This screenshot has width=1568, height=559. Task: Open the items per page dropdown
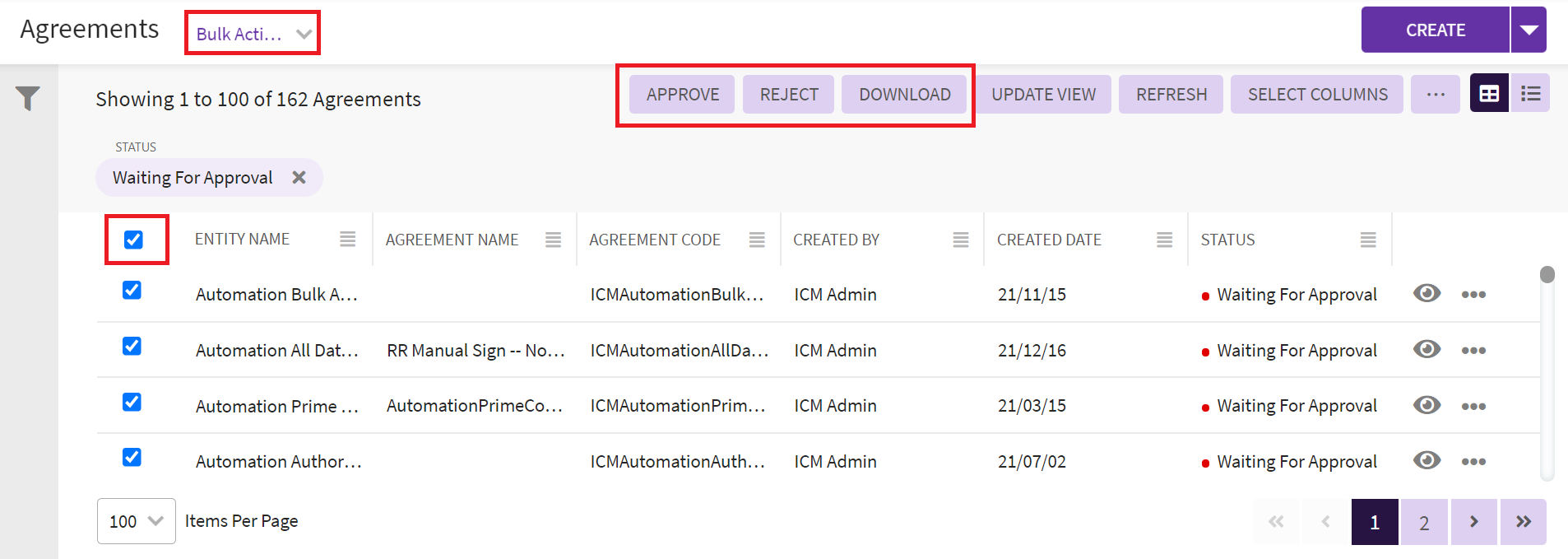click(136, 521)
